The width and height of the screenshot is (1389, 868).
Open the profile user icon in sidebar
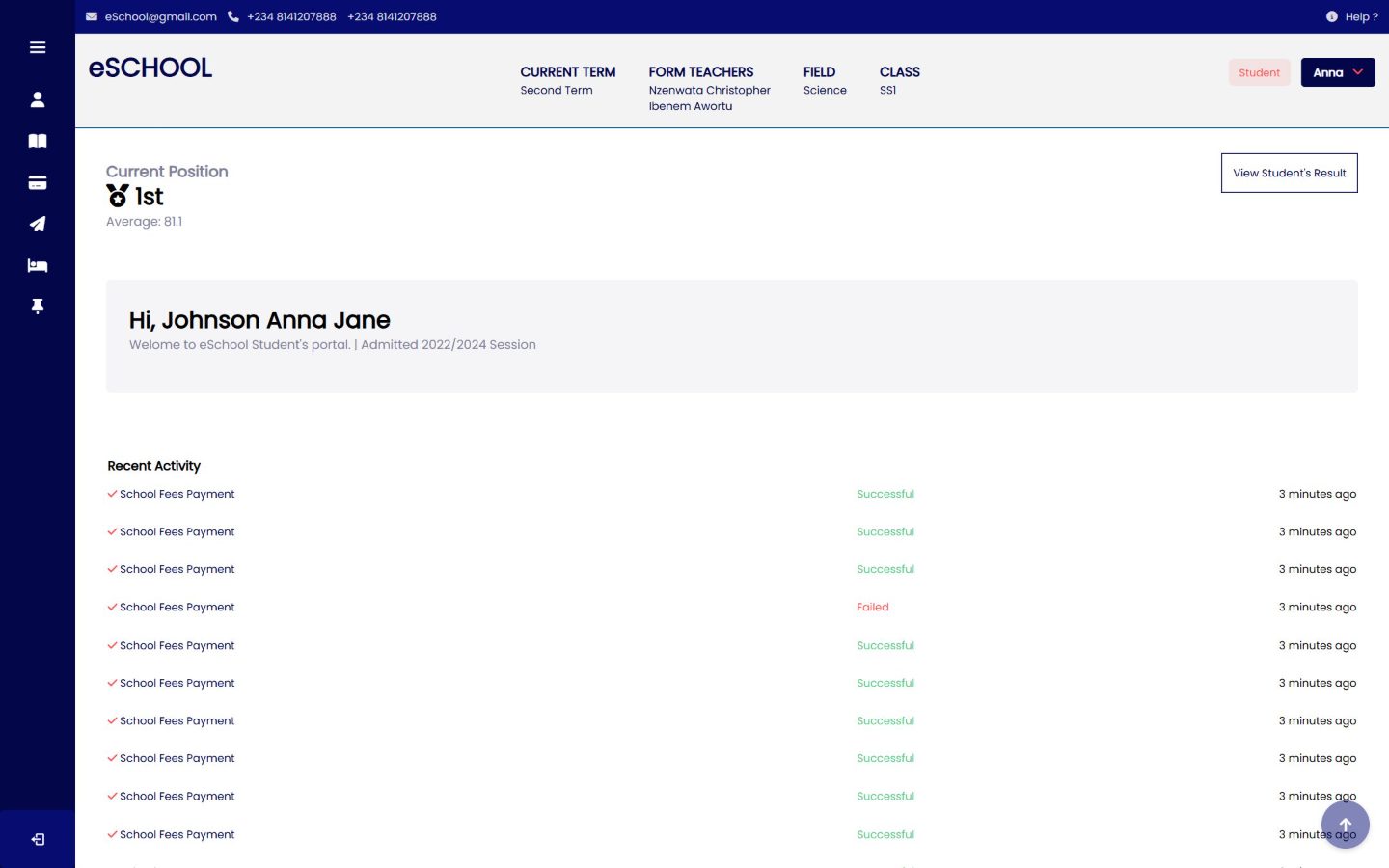pos(38,99)
